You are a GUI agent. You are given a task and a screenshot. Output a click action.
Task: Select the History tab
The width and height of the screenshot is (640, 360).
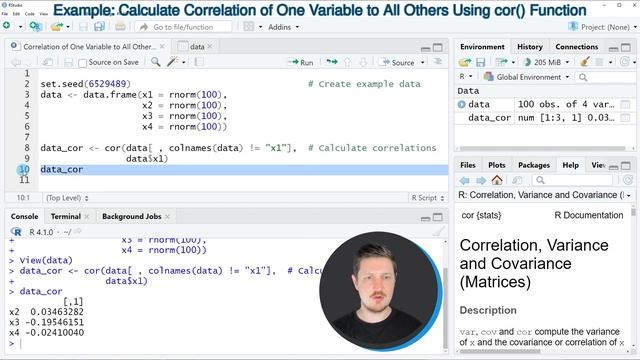click(530, 47)
